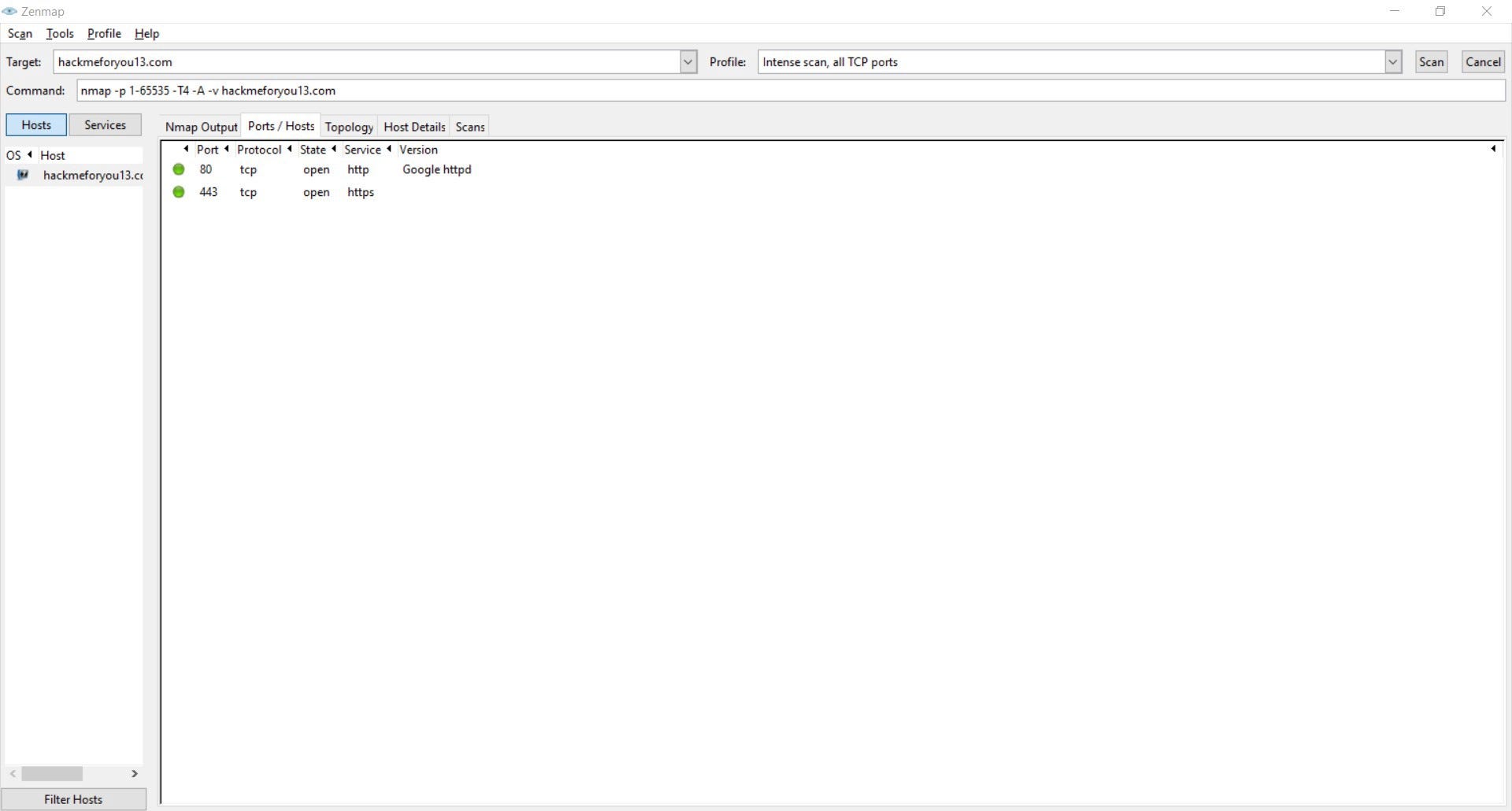Click the host list scroll right arrow

[135, 774]
